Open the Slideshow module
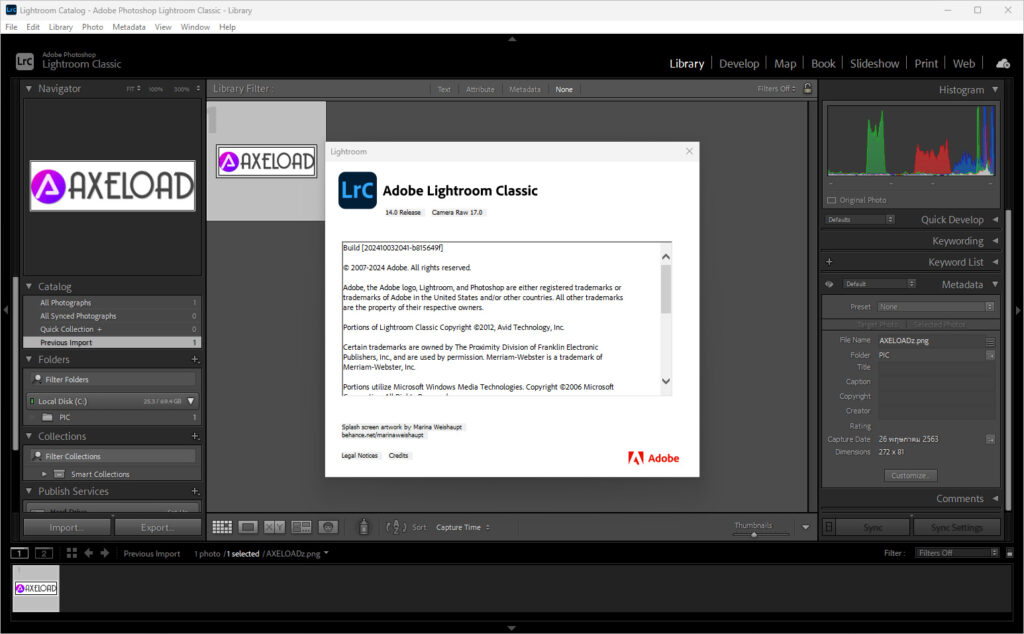The width and height of the screenshot is (1024, 634). click(x=874, y=63)
